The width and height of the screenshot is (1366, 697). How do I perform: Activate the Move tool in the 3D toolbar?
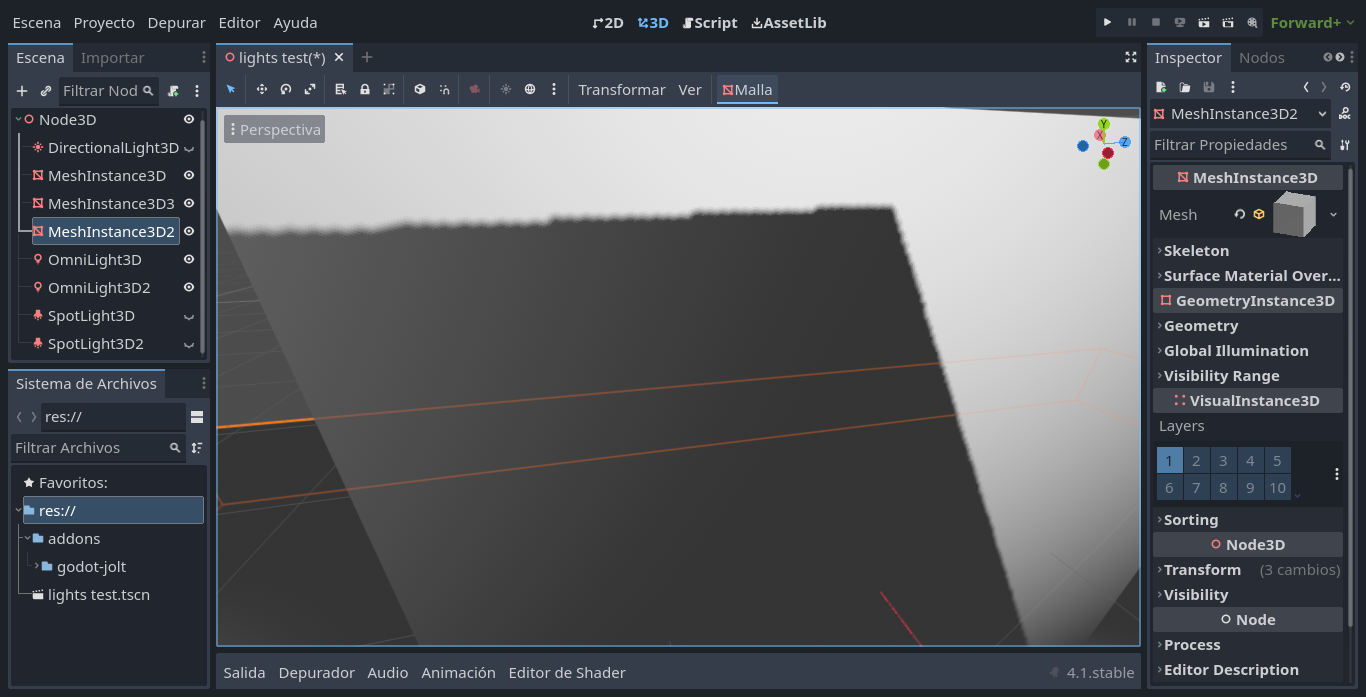[260, 89]
